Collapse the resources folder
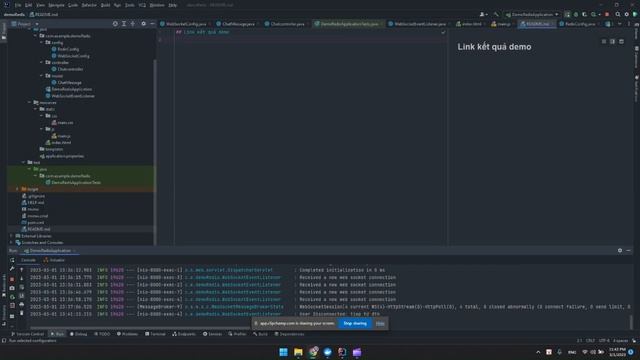This screenshot has width=640, height=360. (x=30, y=102)
